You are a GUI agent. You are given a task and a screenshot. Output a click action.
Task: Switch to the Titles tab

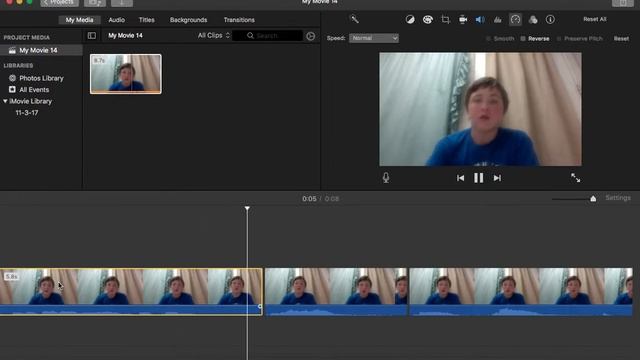pos(147,20)
